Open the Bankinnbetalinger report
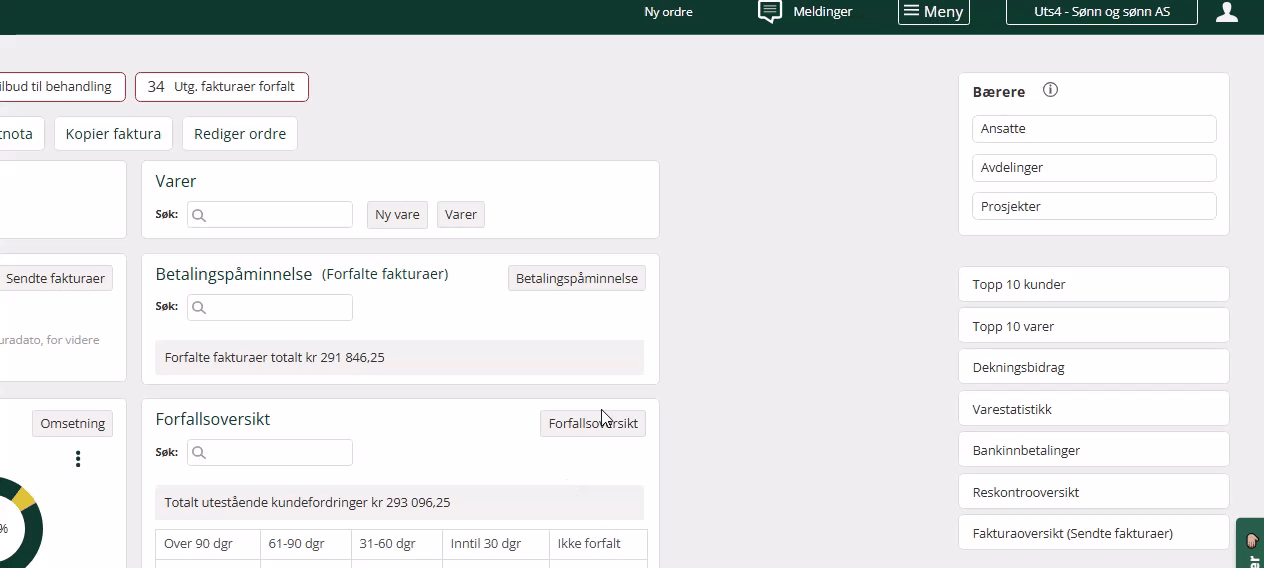The width and height of the screenshot is (1264, 568). pos(1094,450)
